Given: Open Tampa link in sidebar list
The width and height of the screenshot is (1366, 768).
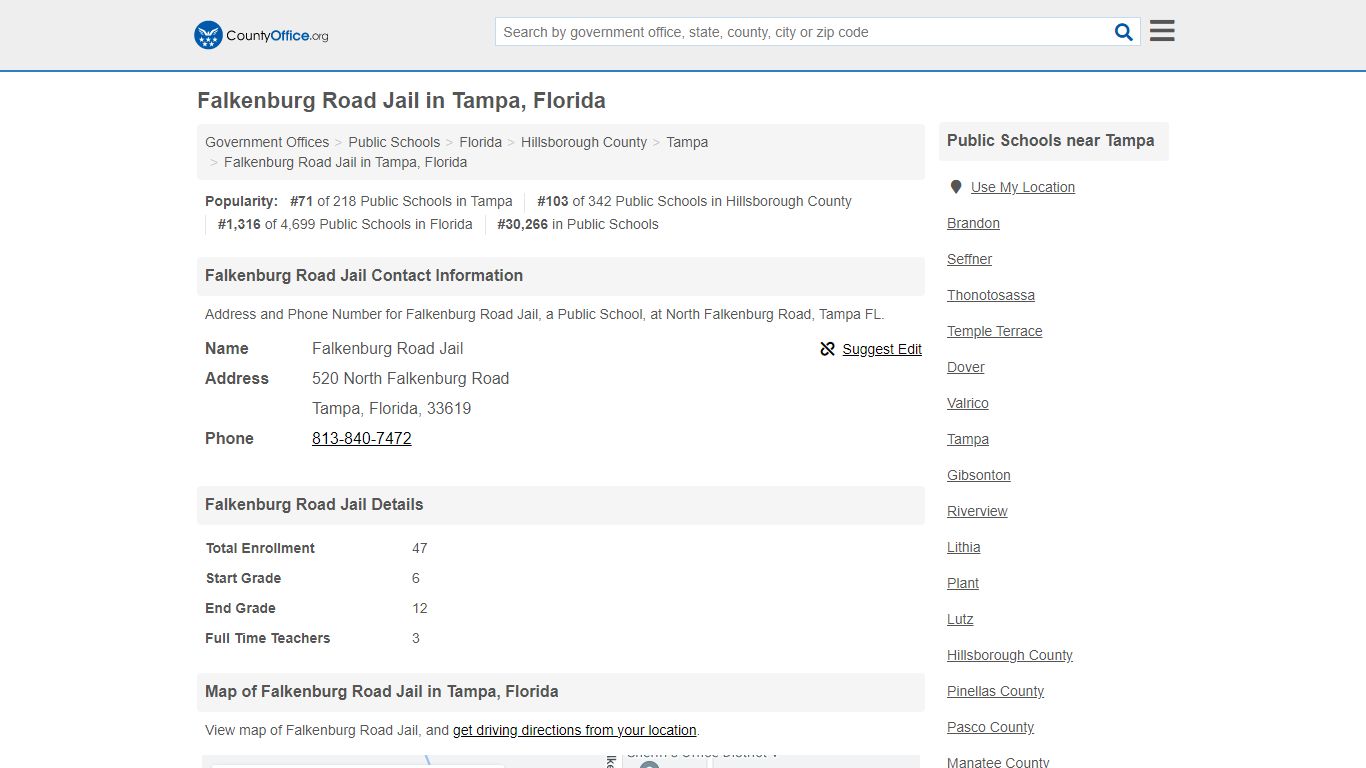Looking at the screenshot, I should coord(968,439).
